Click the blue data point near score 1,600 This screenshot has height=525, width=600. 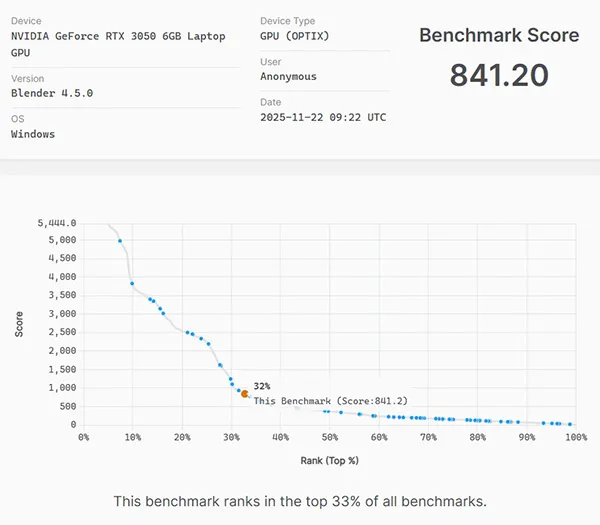(x=220, y=366)
